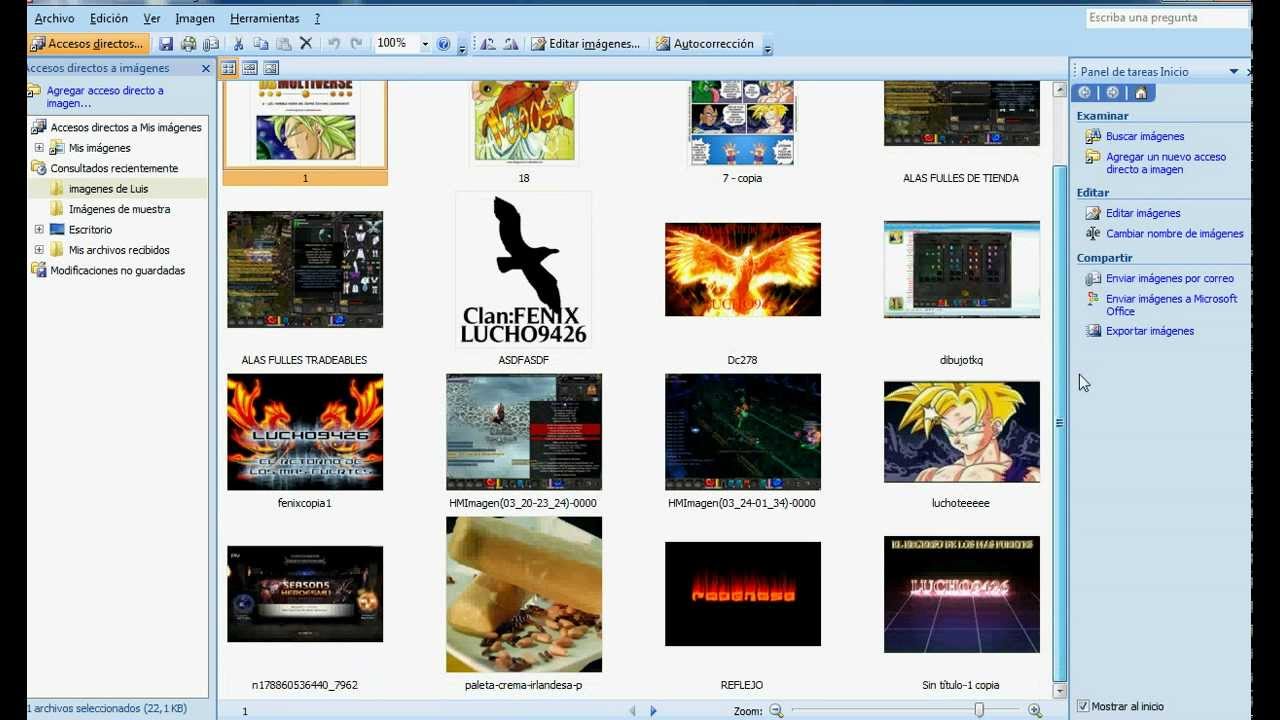
Task: Open the 100% zoom dropdown arrow
Action: (x=425, y=44)
